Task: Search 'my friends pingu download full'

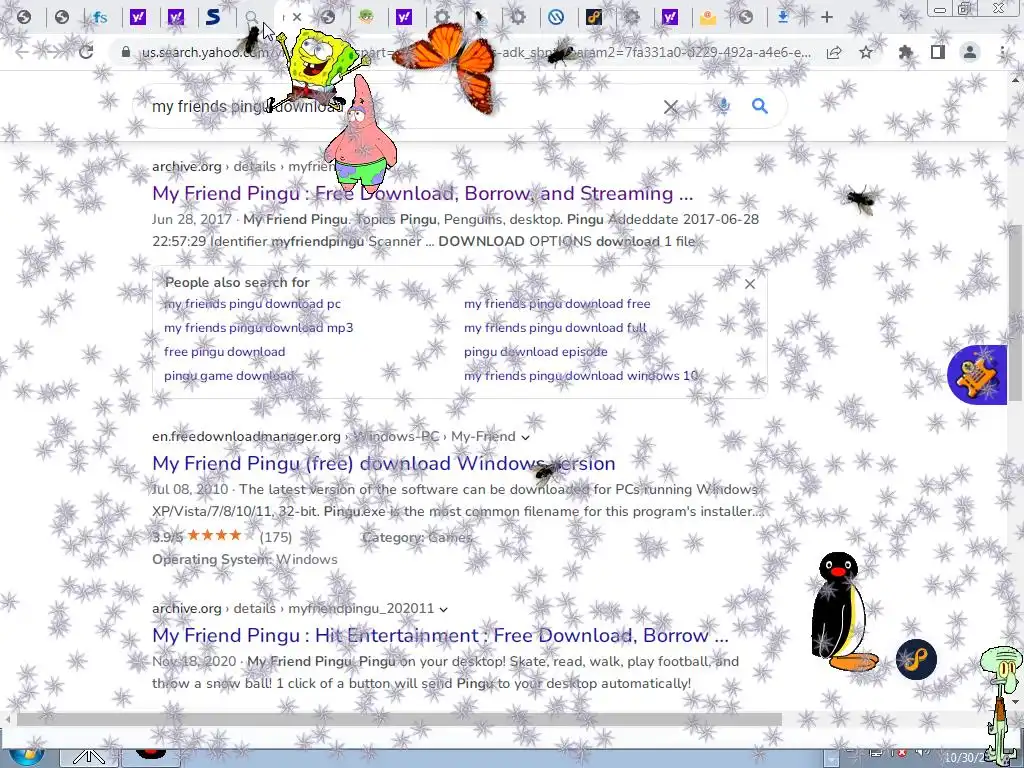Action: pyautogui.click(x=555, y=328)
